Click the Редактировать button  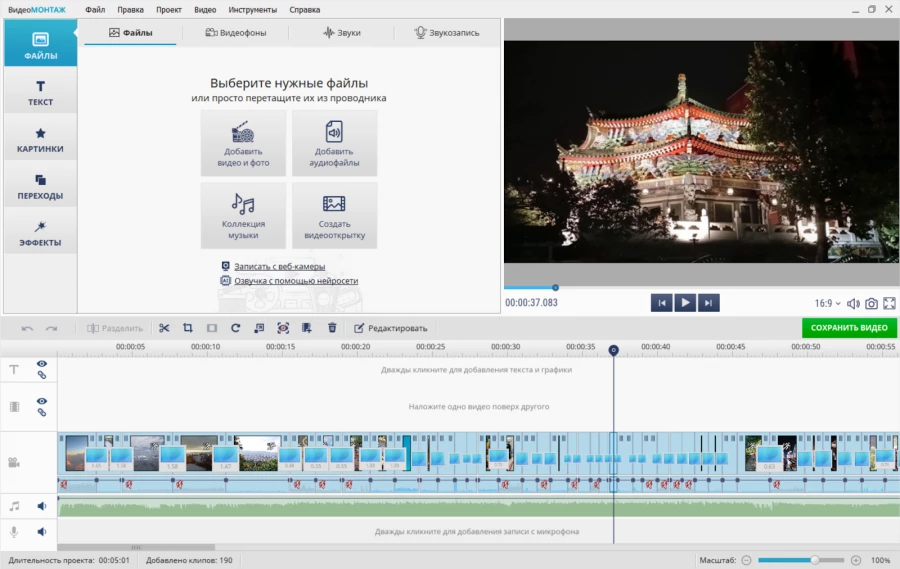coord(391,328)
